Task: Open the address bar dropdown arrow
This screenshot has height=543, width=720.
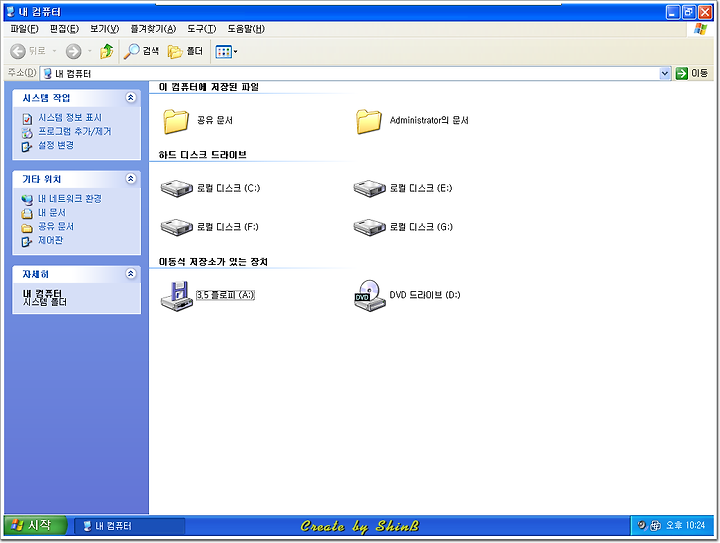Action: [664, 73]
